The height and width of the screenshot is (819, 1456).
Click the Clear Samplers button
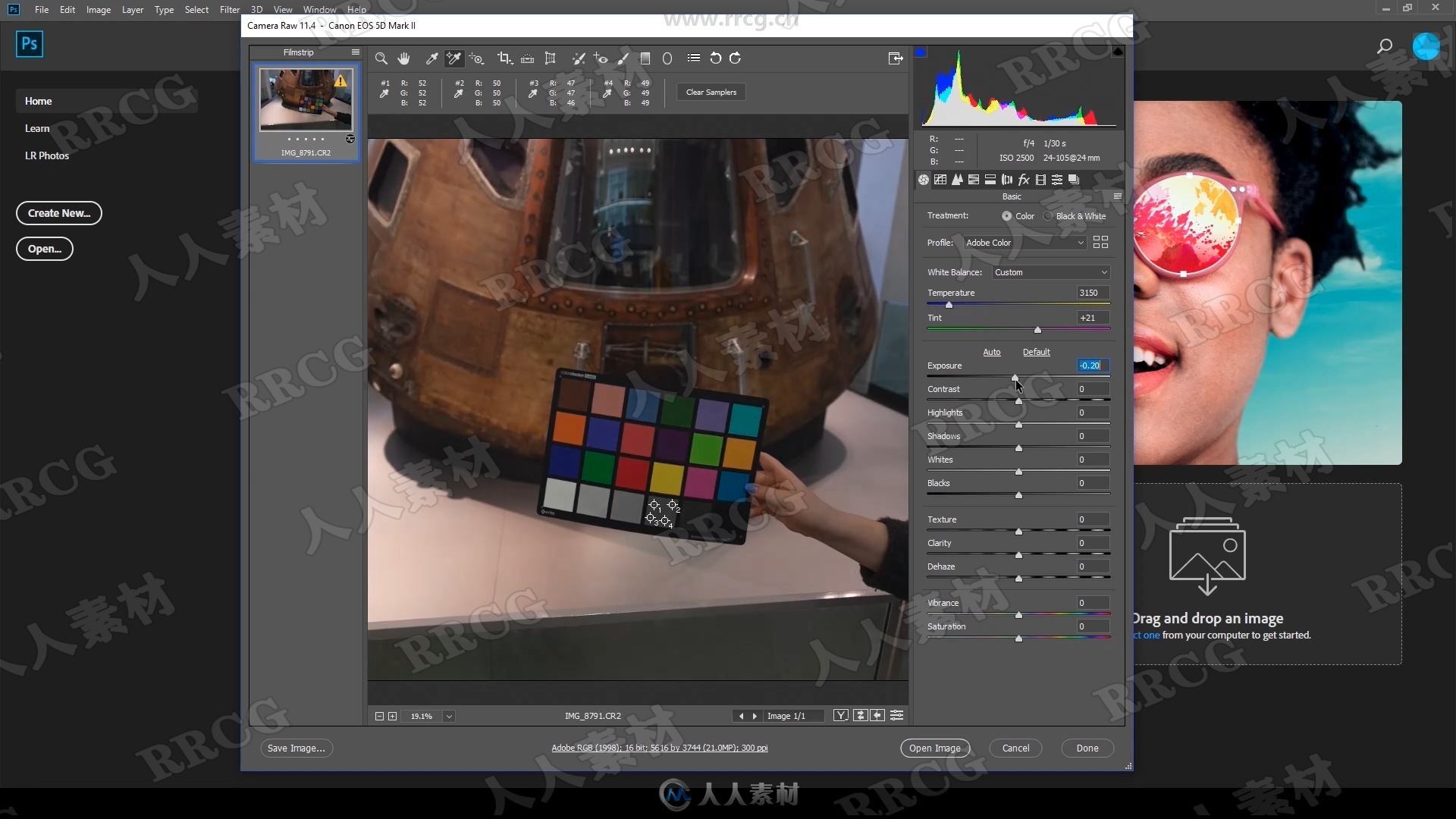point(711,91)
